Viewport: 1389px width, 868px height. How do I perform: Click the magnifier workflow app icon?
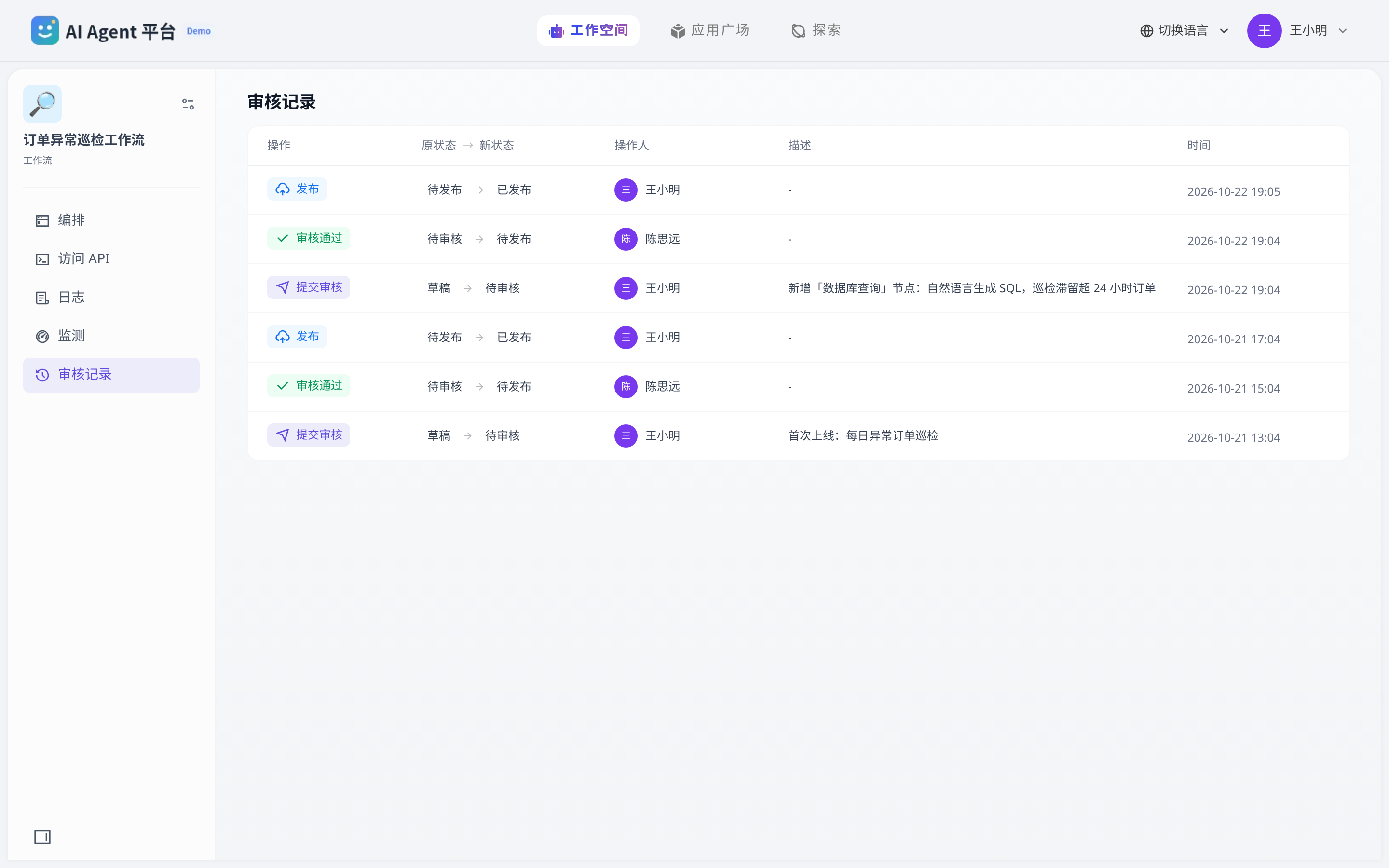tap(42, 104)
